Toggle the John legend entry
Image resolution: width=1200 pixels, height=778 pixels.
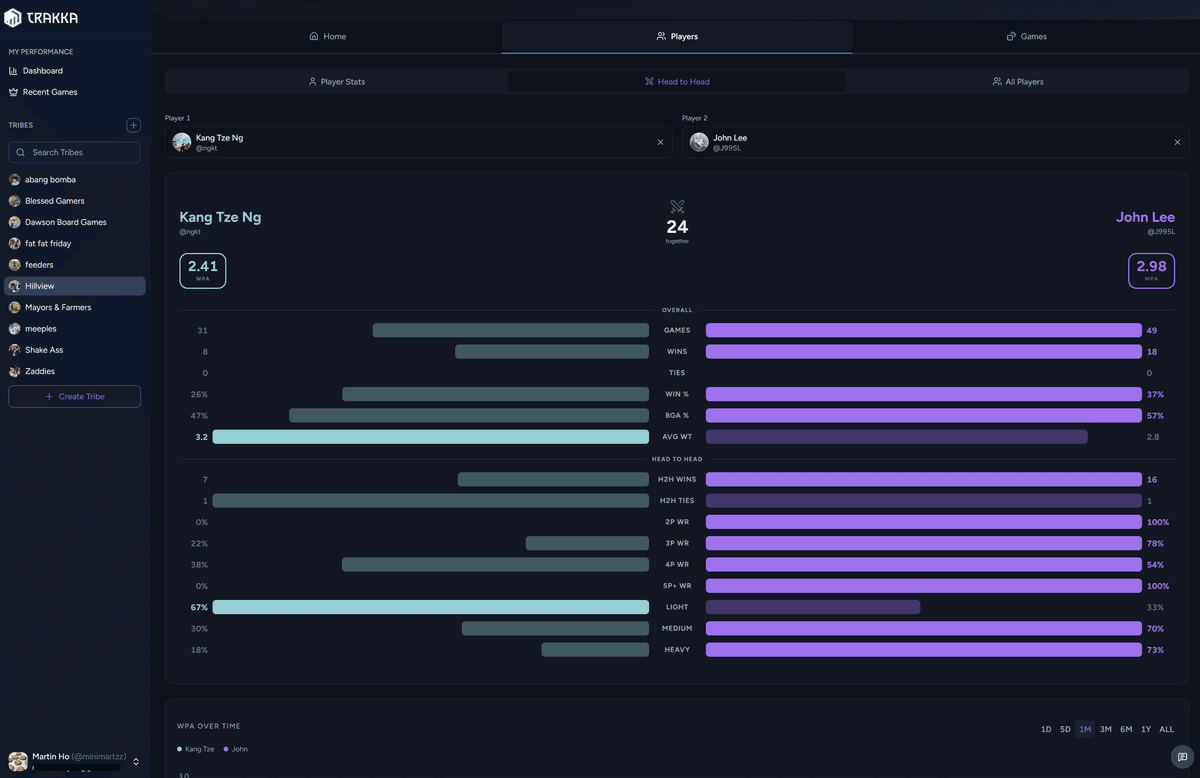(236, 749)
